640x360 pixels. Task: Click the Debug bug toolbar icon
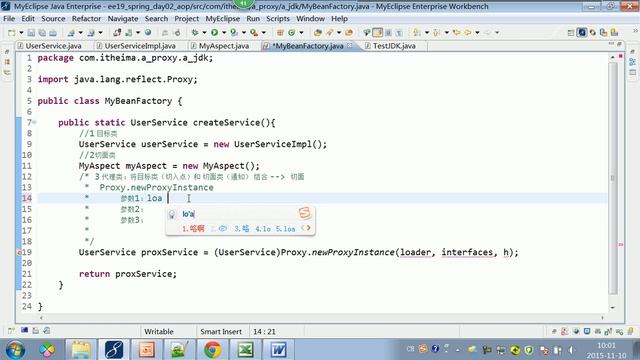[x=195, y=33]
